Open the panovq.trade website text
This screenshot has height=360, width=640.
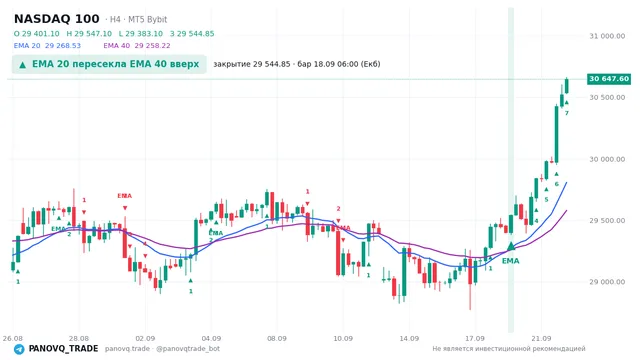[x=127, y=349]
